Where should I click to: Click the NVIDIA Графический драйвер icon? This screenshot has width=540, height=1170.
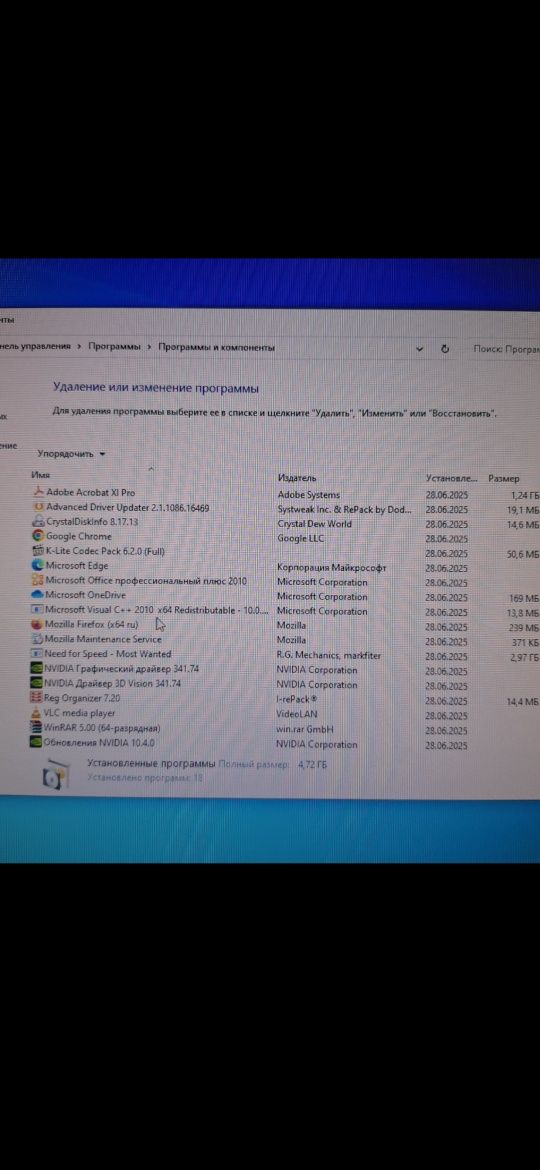pyautogui.click(x=37, y=669)
